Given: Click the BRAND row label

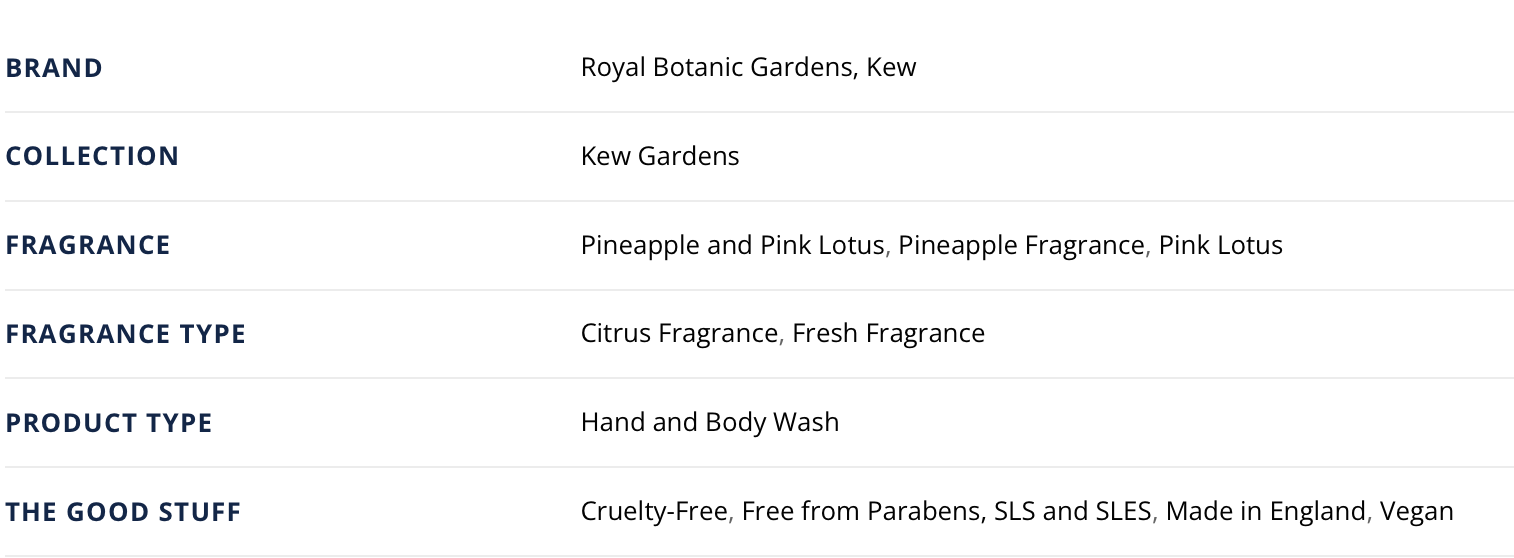Looking at the screenshot, I should [x=54, y=68].
